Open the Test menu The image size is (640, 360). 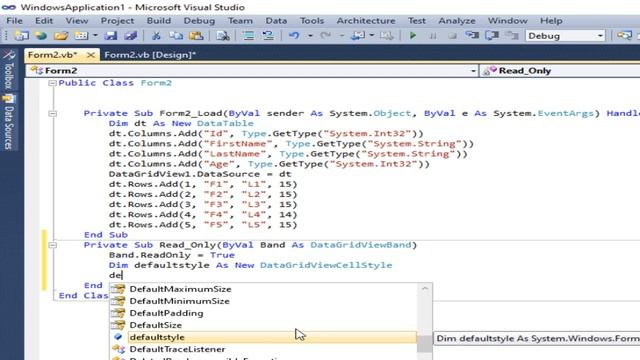coord(417,21)
